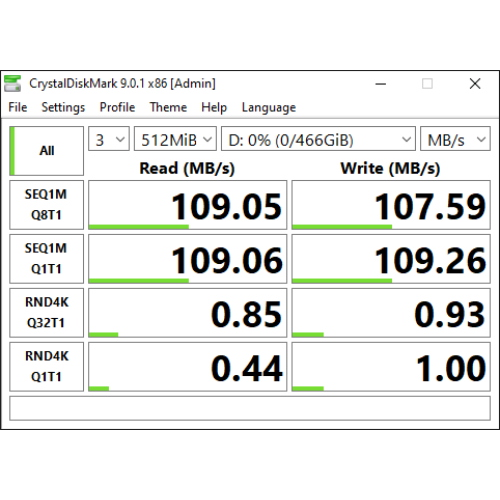
Task: Close the CrystalDiskMark window
Action: (475, 84)
